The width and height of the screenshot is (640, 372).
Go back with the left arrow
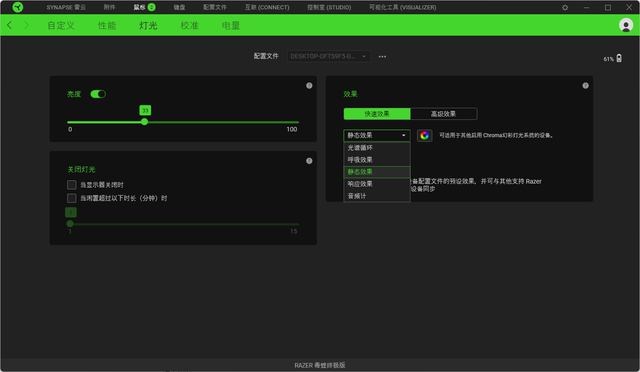coord(9,25)
